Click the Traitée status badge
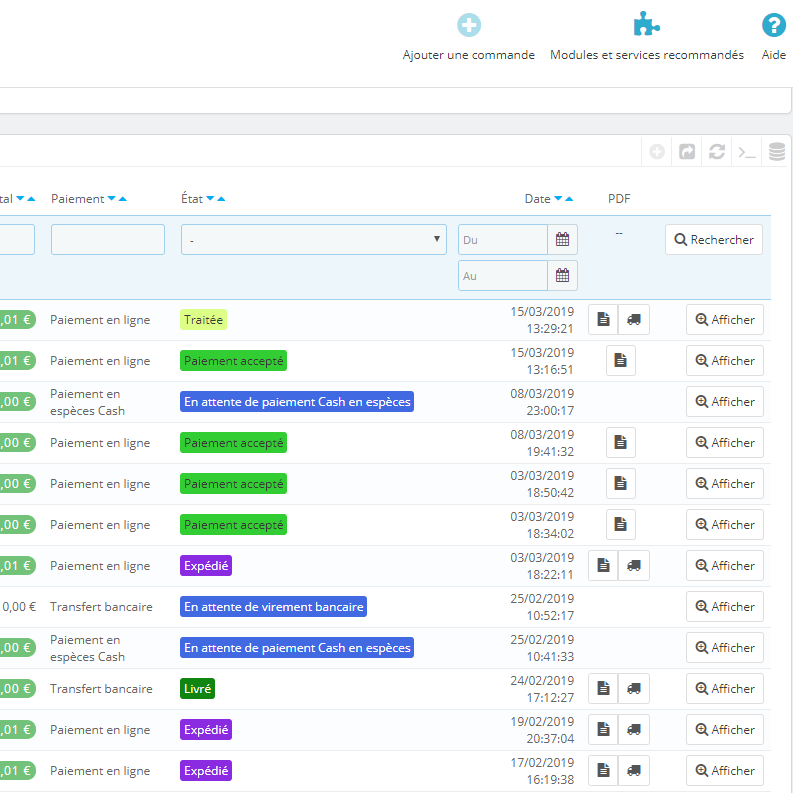The height and width of the screenshot is (793, 795). pyautogui.click(x=203, y=319)
